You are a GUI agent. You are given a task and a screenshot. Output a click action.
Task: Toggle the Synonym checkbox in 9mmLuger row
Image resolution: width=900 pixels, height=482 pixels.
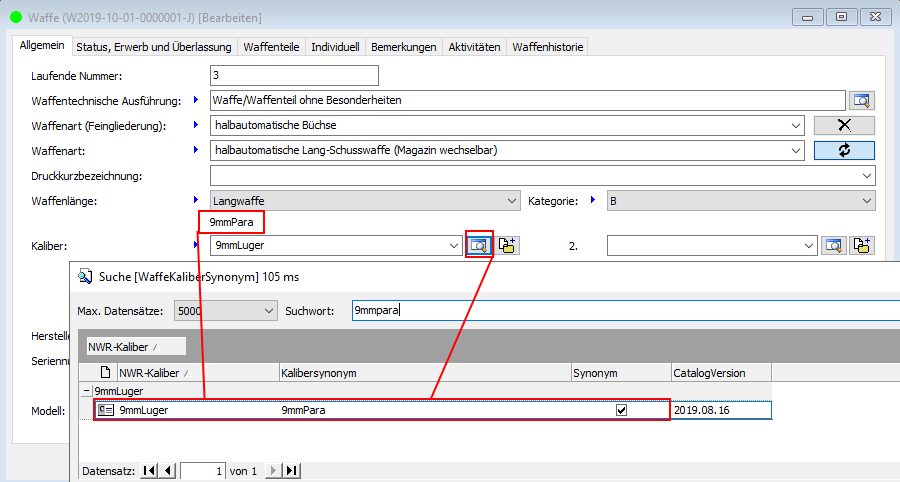click(621, 410)
